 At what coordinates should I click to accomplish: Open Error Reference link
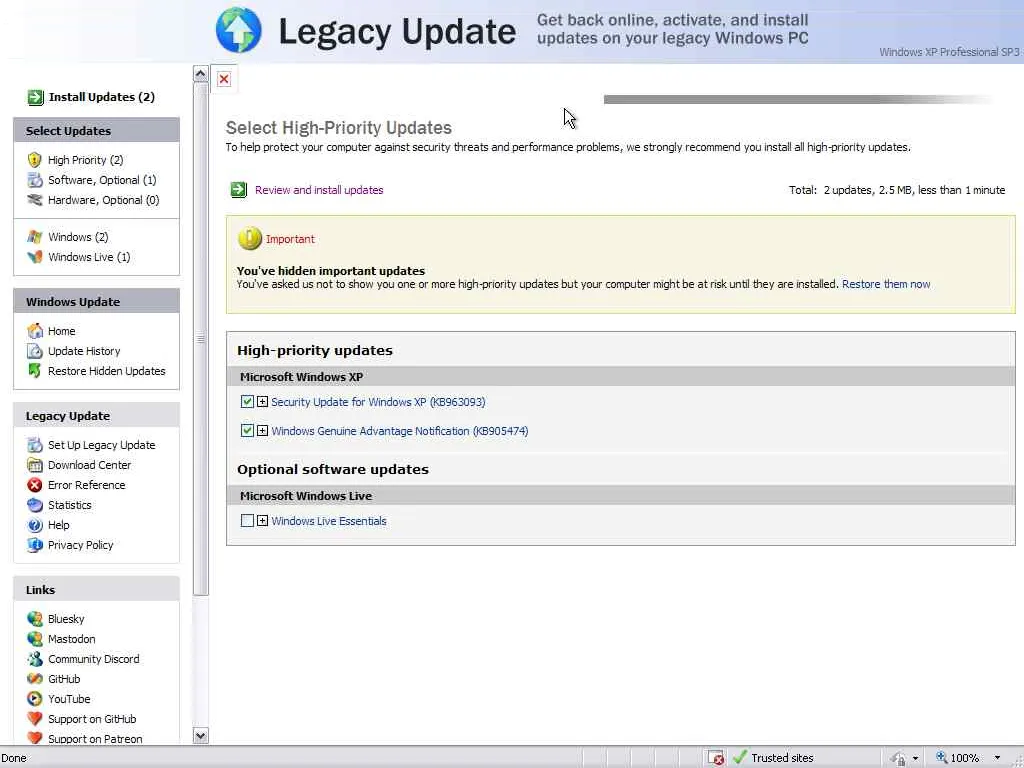(86, 485)
